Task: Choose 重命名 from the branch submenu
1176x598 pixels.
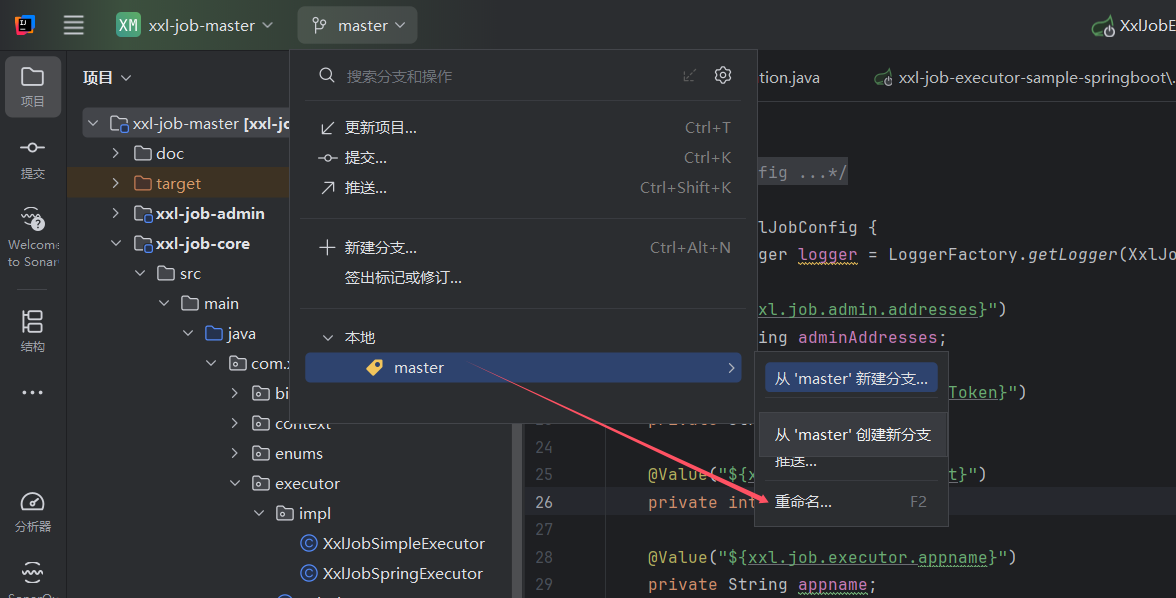Action: 803,502
